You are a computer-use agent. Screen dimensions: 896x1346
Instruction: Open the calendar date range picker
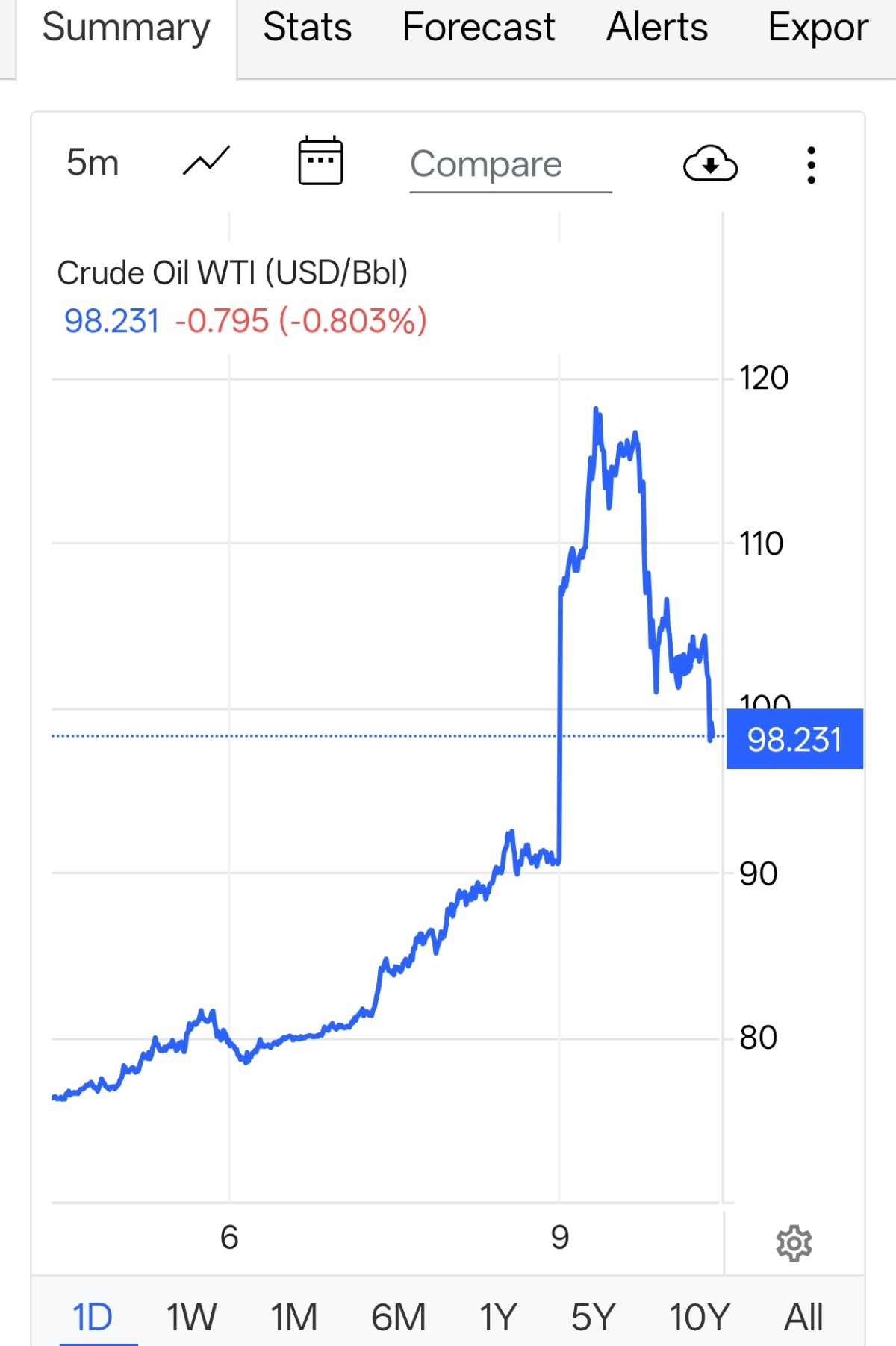pos(320,161)
